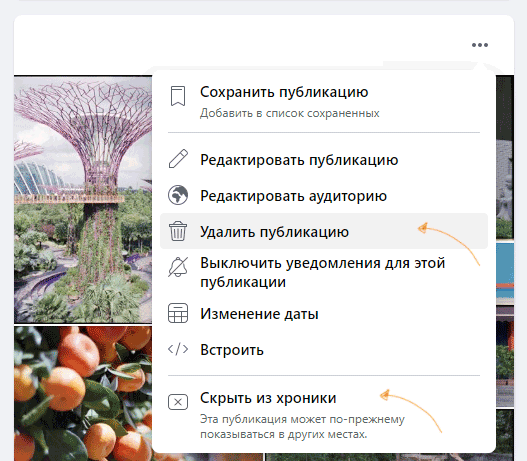Click the calendar date change icon
Image resolution: width=527 pixels, height=461 pixels.
pos(178,313)
